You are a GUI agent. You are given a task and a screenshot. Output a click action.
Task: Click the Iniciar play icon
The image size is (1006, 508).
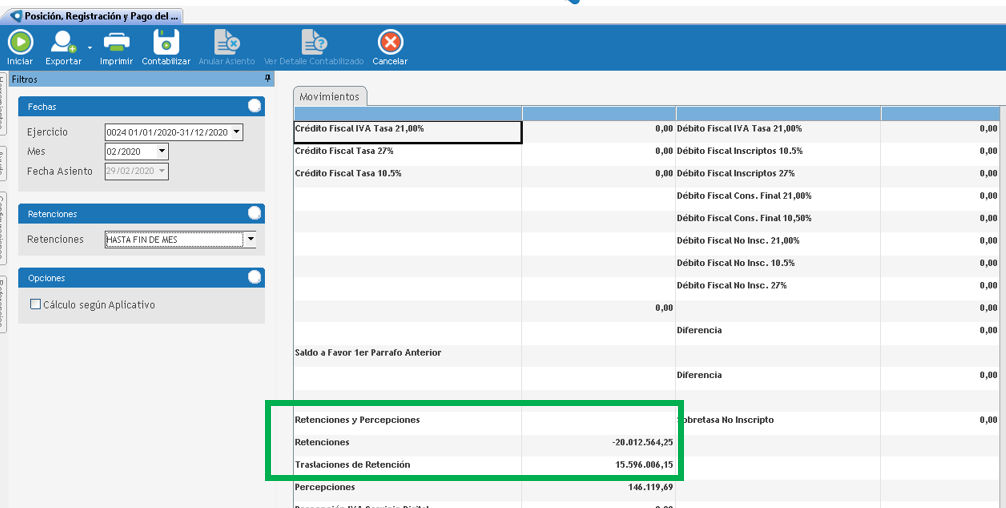pos(20,42)
